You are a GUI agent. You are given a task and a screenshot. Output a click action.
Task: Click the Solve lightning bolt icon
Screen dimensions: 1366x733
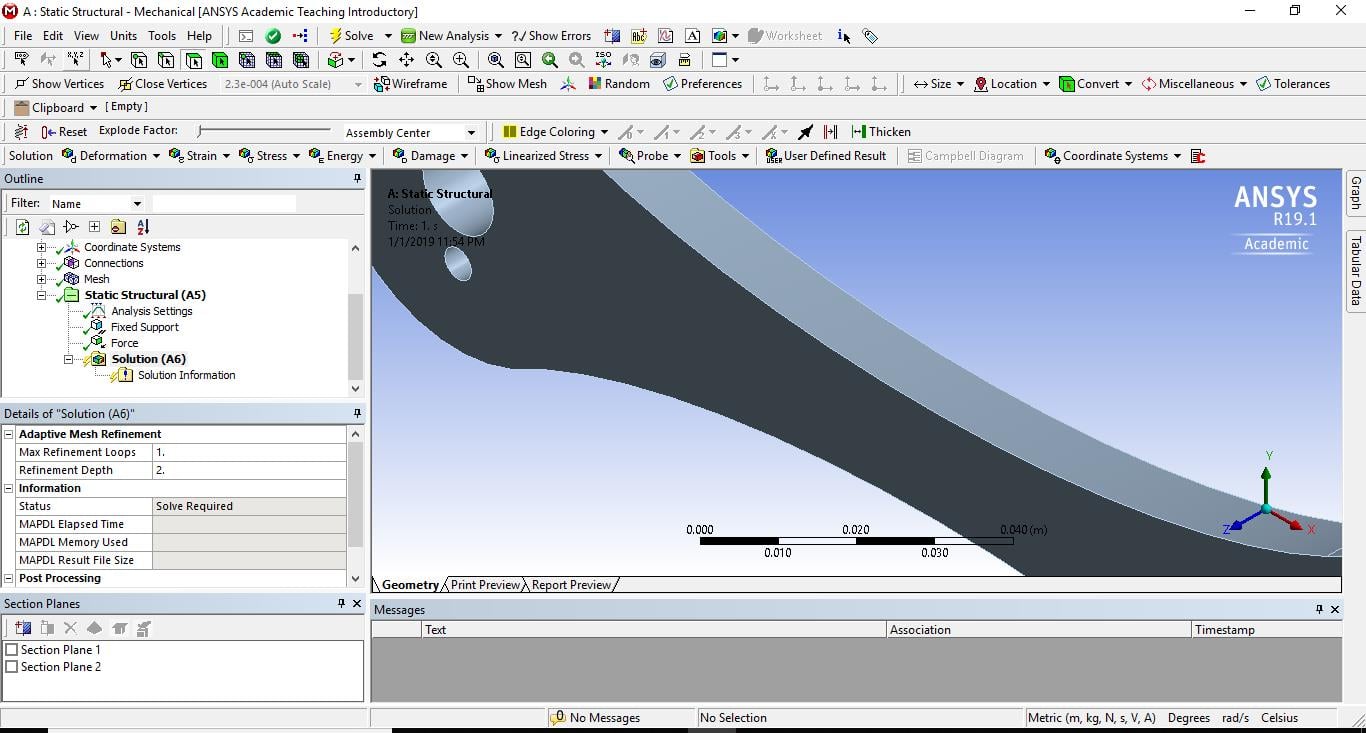click(336, 36)
